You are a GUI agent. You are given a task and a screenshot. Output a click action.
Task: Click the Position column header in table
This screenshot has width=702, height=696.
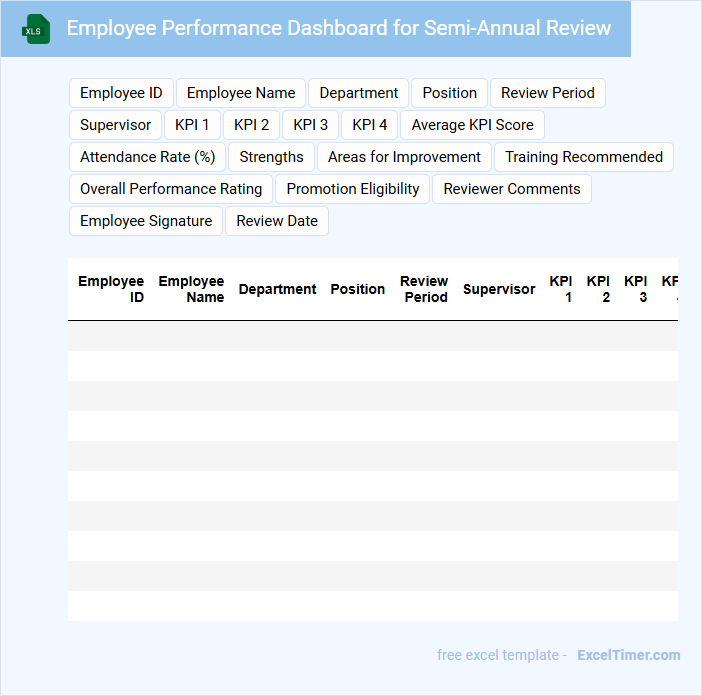tap(357, 289)
